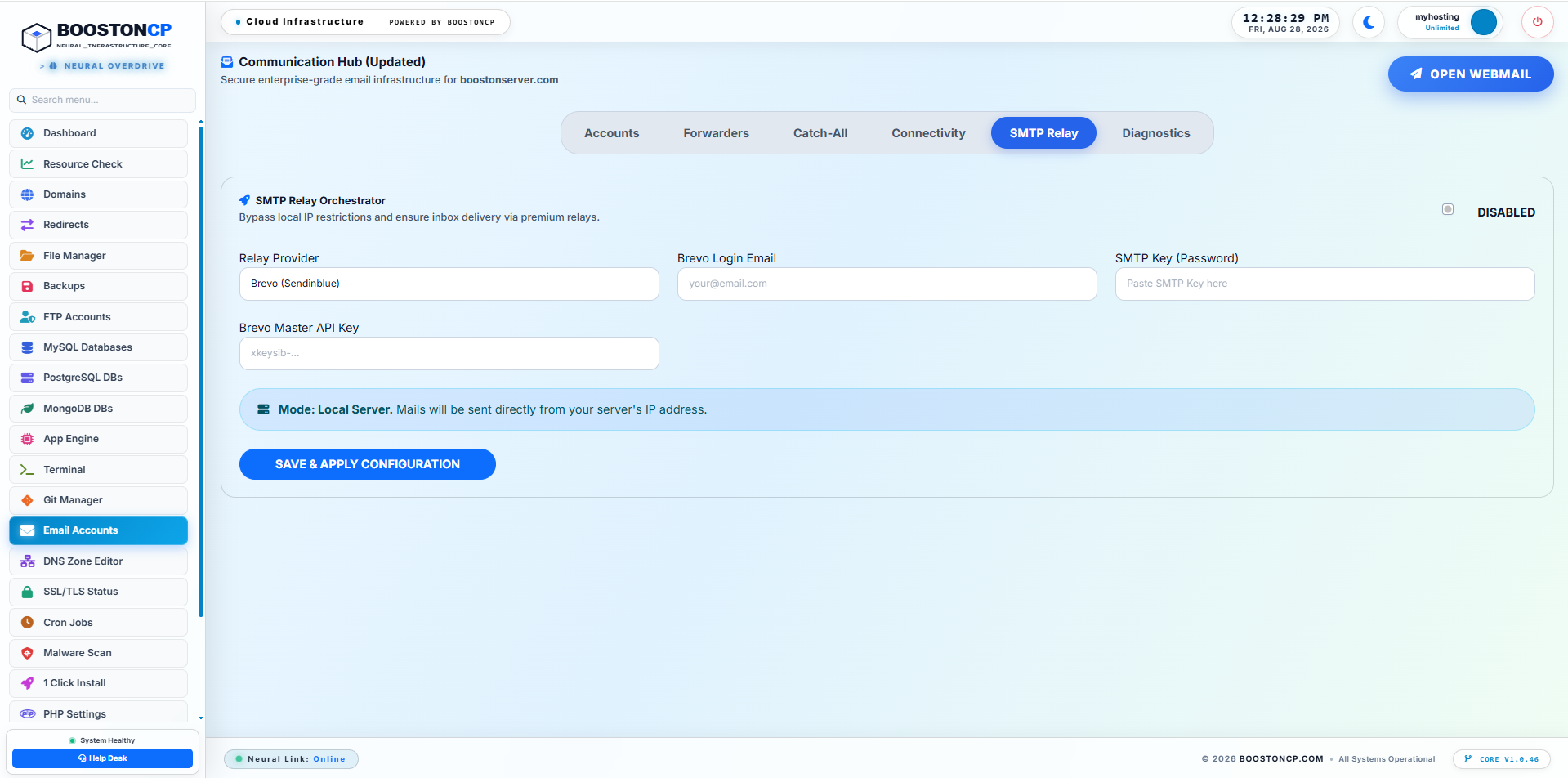This screenshot has width=1568, height=778.
Task: Click the Backups disk icon
Action: pos(27,286)
